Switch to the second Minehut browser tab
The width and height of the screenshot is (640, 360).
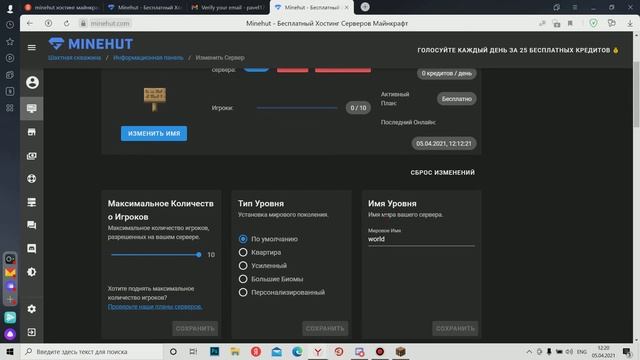[145, 7]
